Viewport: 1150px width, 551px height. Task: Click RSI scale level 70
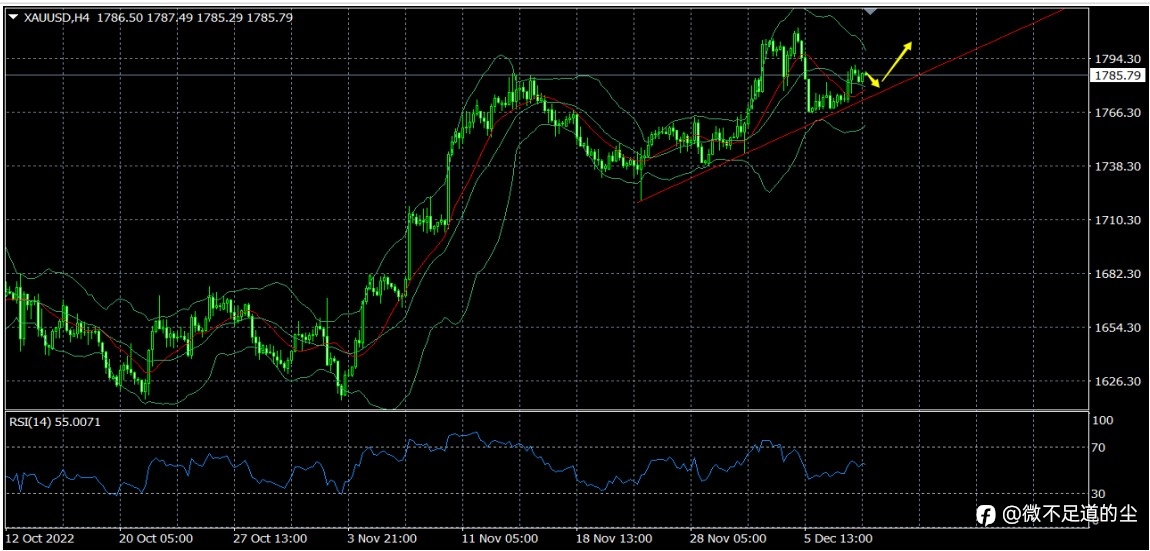(x=1101, y=447)
